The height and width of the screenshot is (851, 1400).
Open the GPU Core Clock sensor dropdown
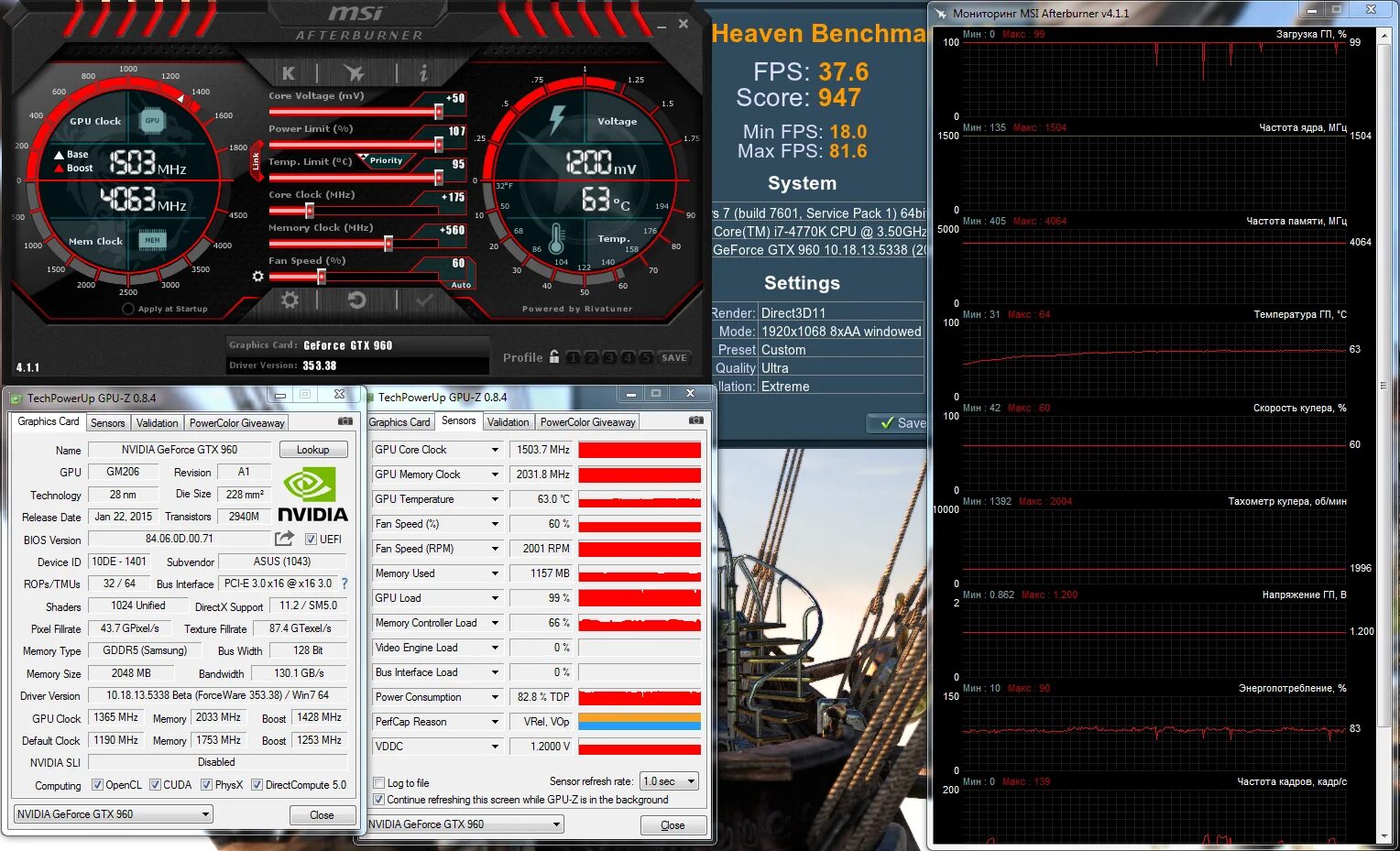(x=495, y=450)
